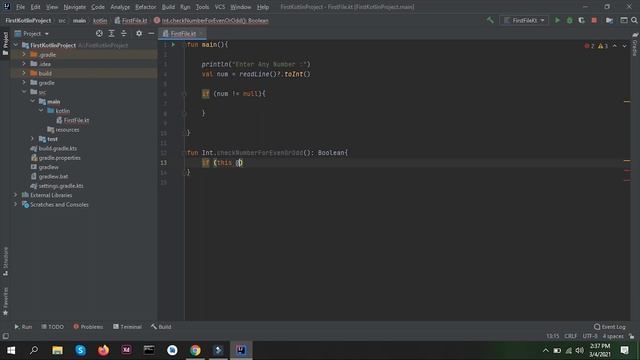Expand External Libraries node

16,195
